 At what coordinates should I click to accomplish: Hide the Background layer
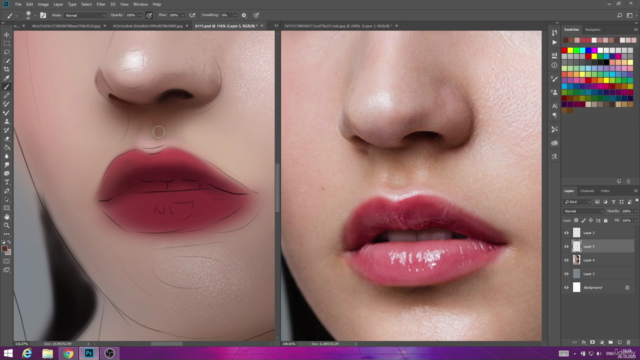coord(566,288)
